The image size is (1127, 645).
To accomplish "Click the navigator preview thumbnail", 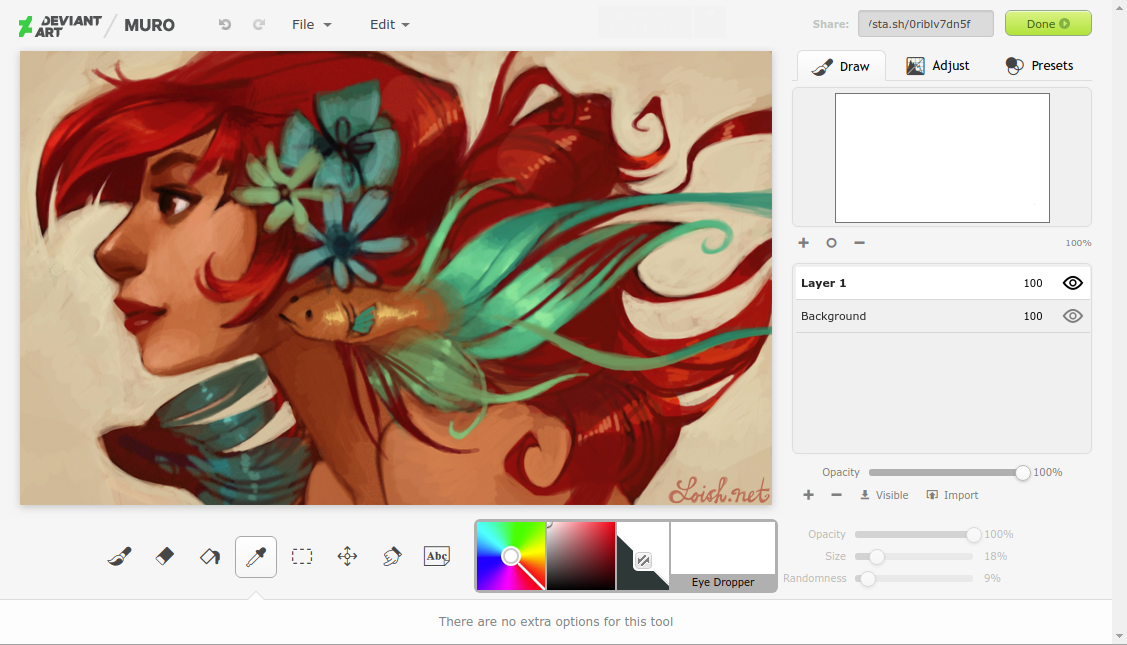I will [x=942, y=157].
